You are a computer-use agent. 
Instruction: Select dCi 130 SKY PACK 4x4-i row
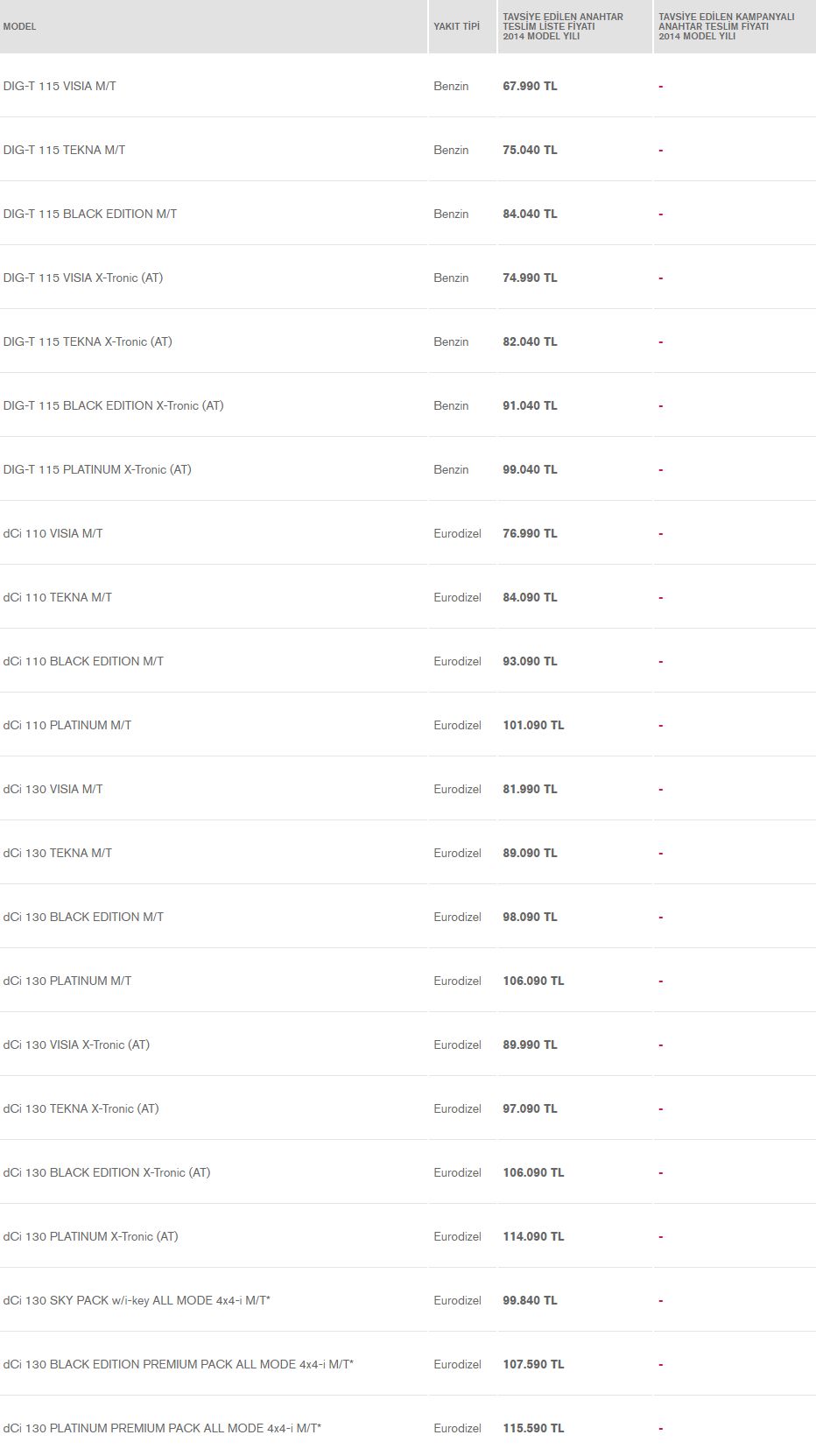pos(408,1300)
